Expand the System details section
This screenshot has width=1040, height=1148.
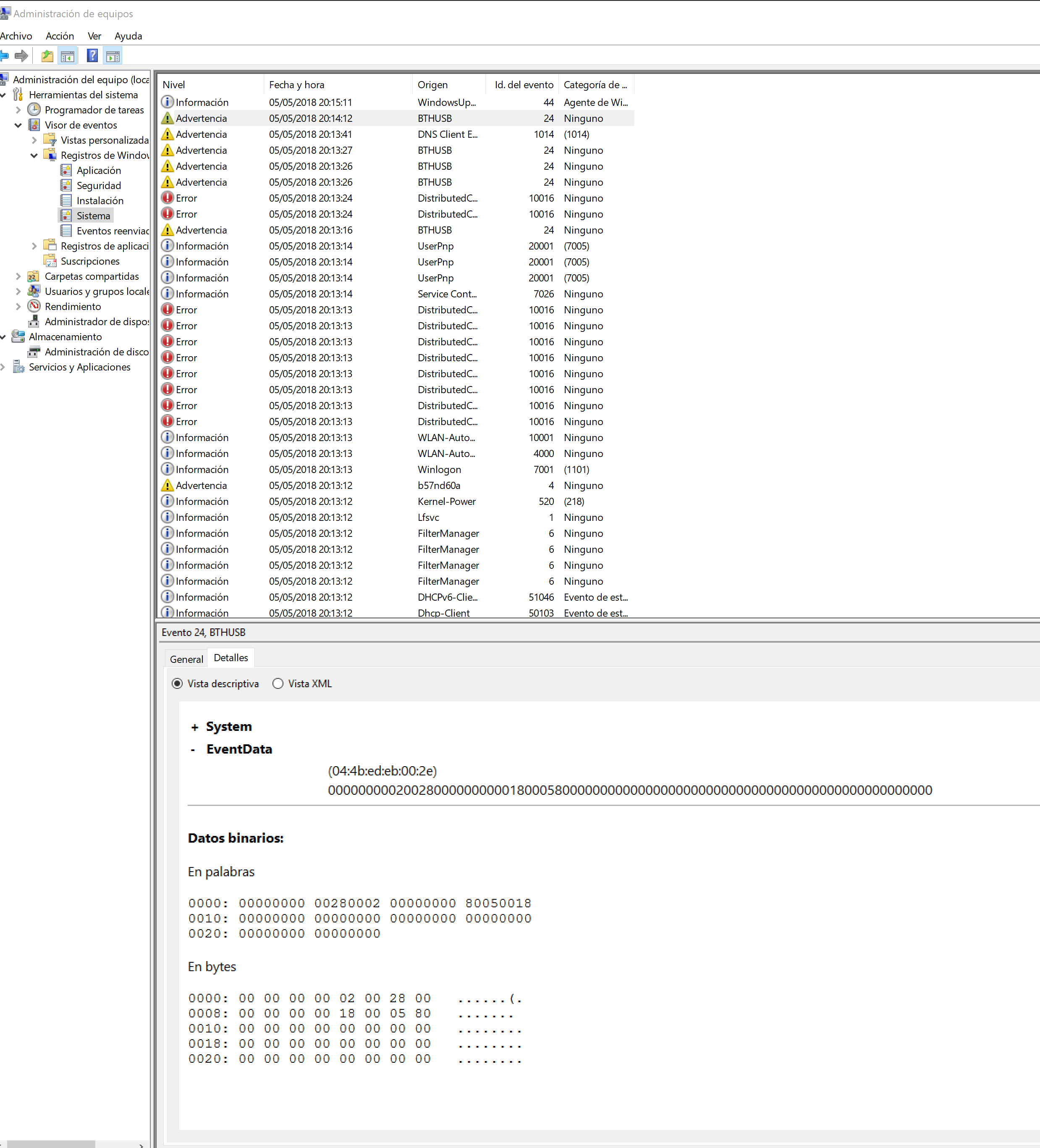click(195, 727)
